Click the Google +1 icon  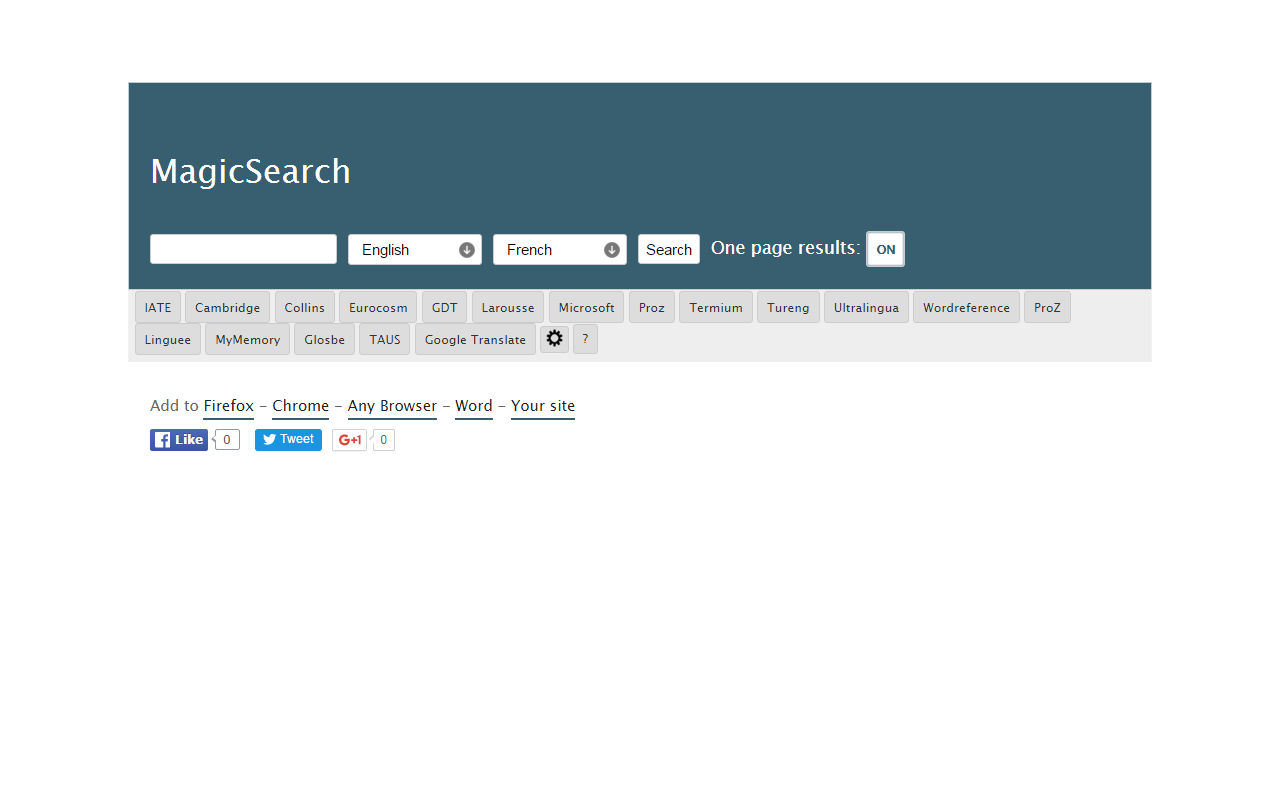349,439
